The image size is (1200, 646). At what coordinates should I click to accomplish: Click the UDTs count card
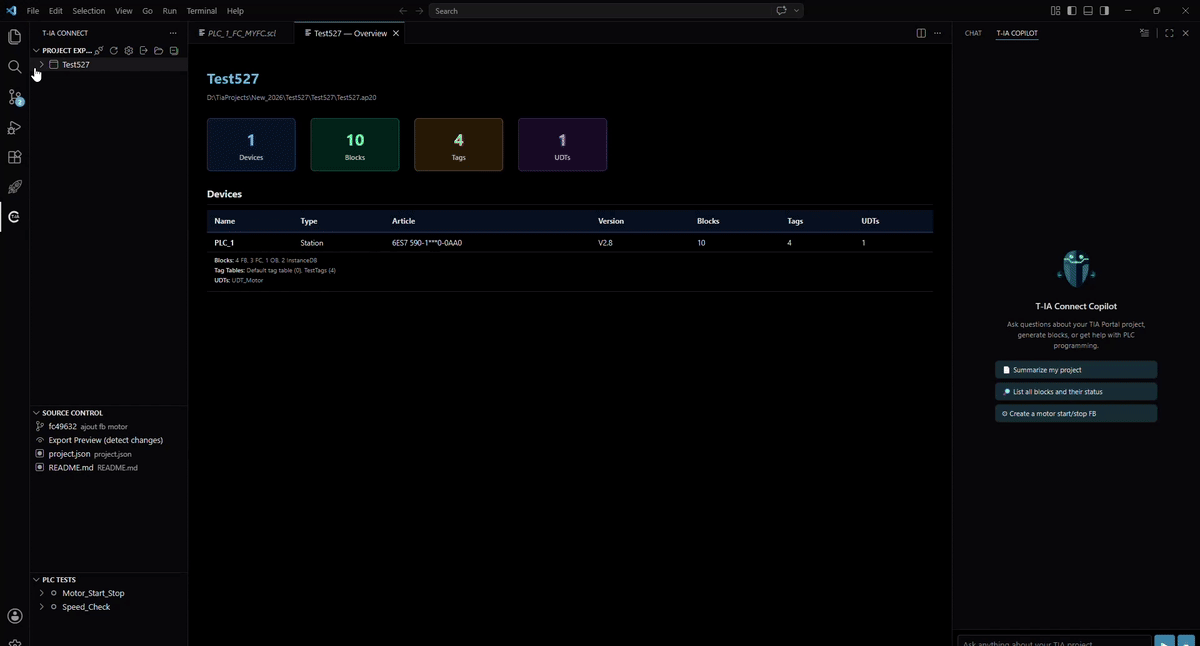562,145
